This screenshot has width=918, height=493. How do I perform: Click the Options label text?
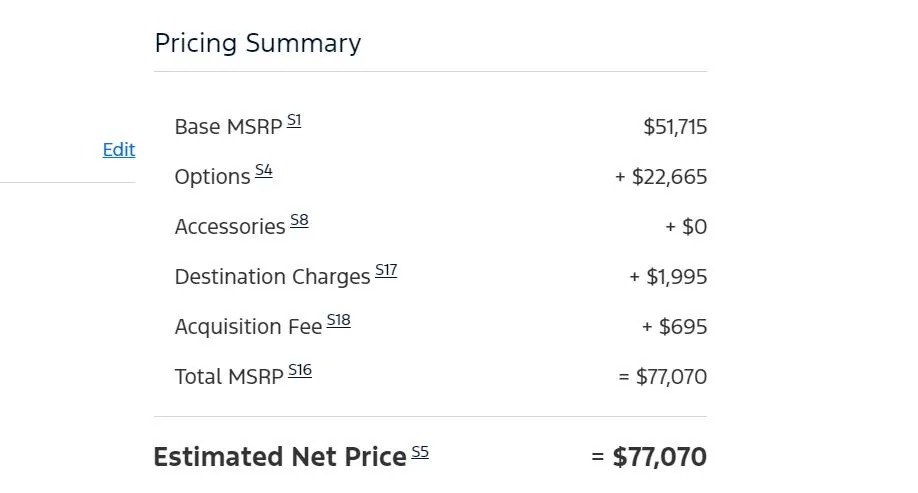(x=212, y=177)
